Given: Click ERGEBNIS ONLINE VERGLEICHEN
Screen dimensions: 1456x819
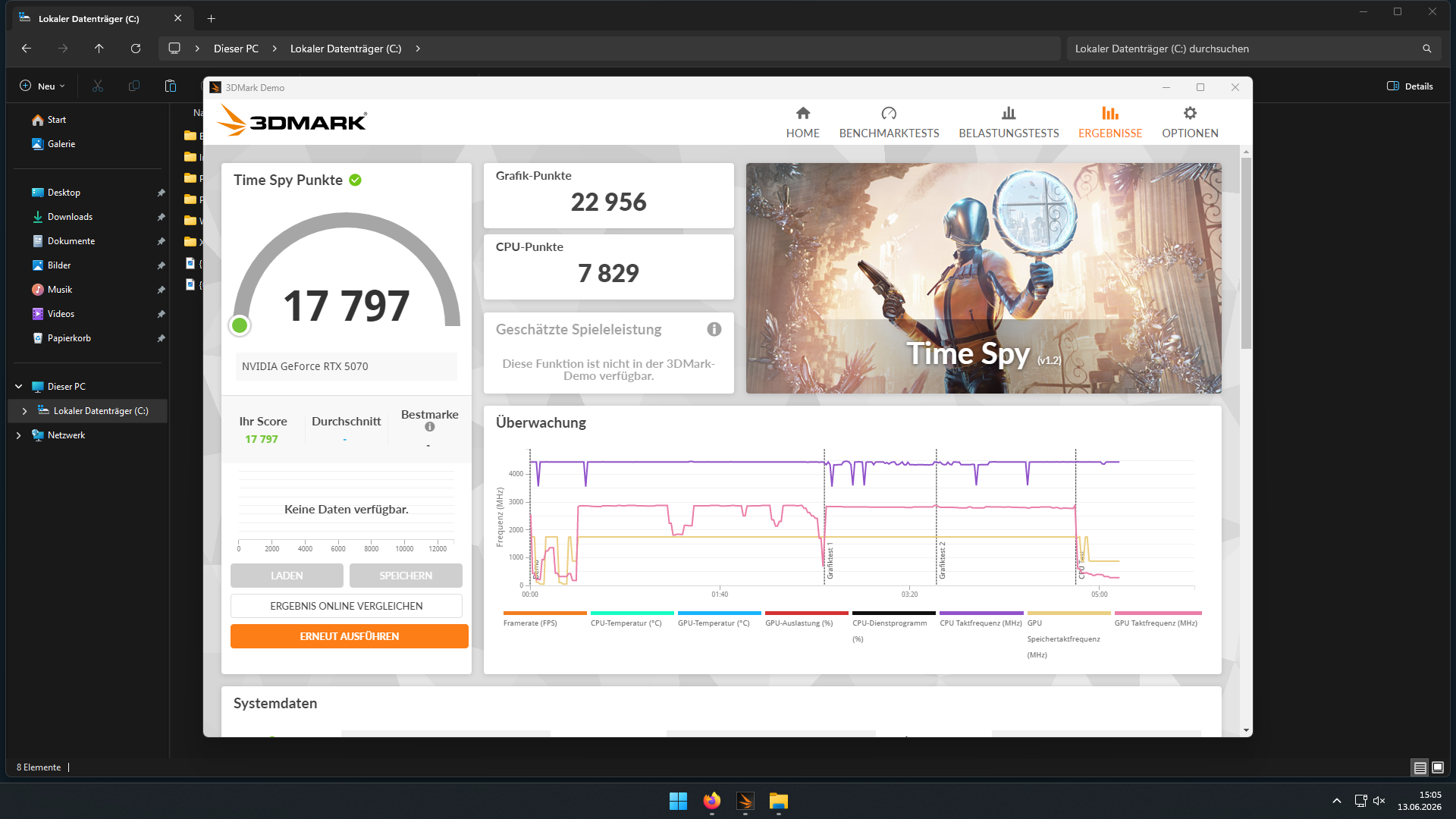Looking at the screenshot, I should point(347,606).
